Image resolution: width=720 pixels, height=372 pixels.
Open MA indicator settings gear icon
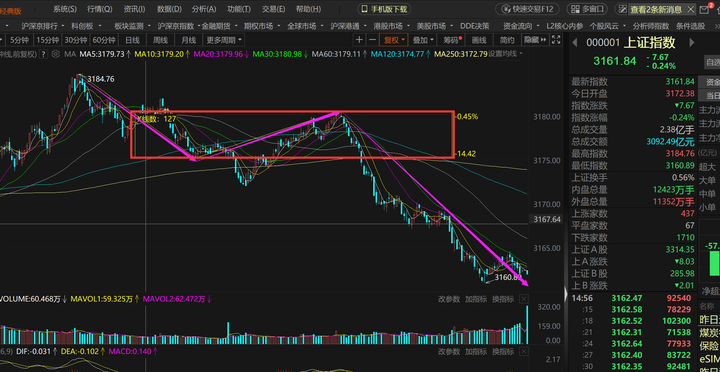click(x=56, y=54)
